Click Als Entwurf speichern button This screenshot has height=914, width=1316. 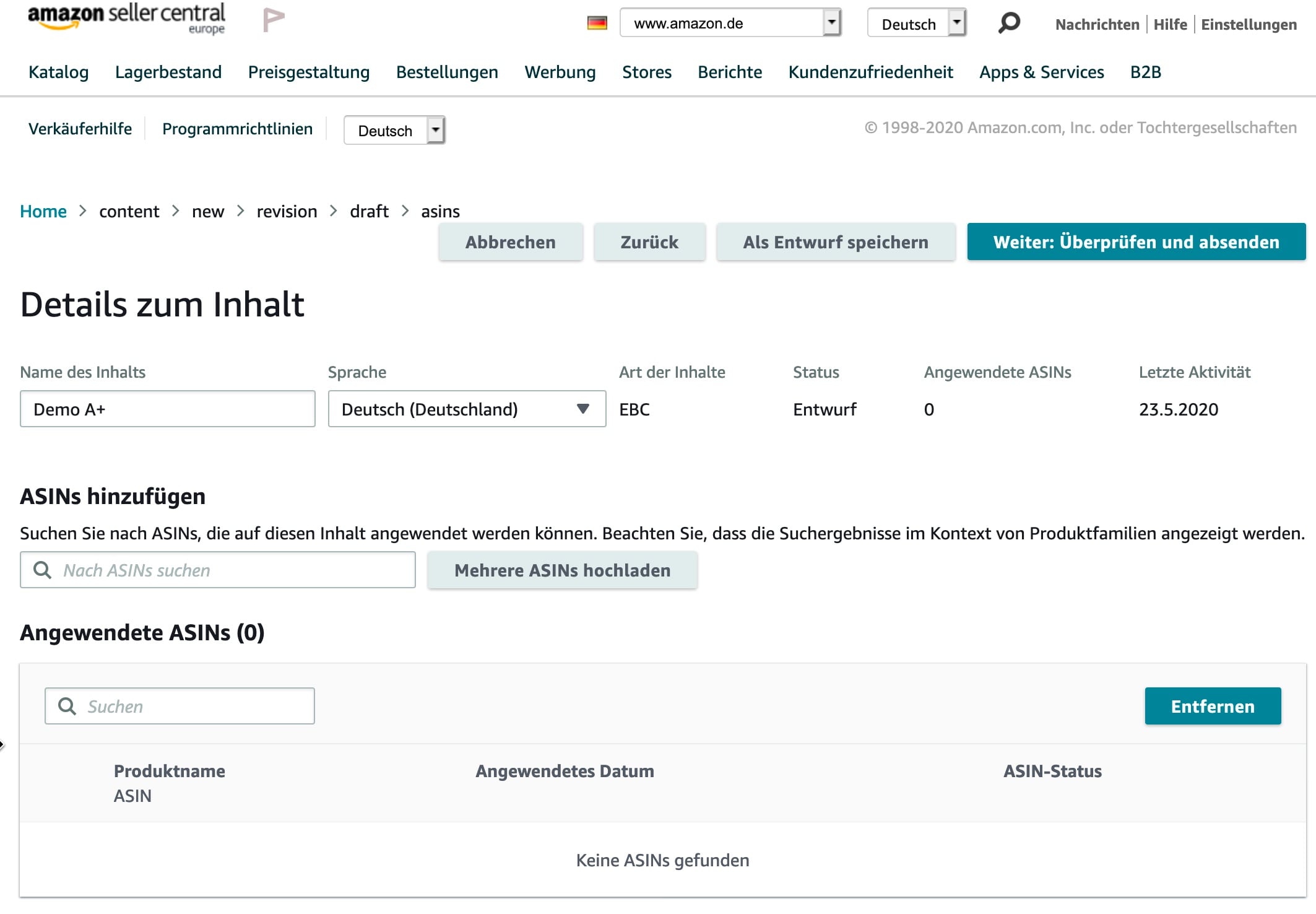pos(836,242)
